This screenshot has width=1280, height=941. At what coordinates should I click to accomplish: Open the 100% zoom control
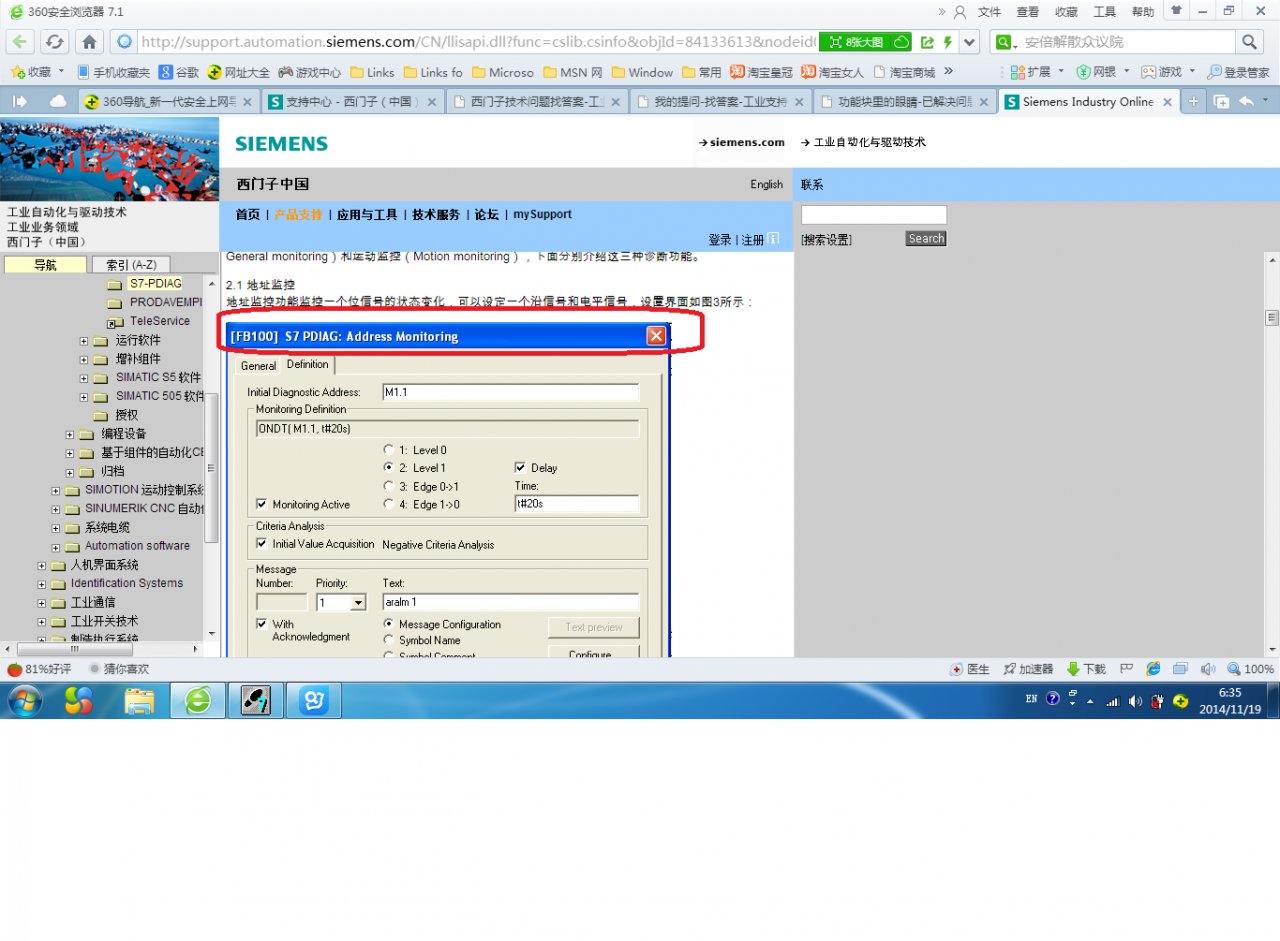1251,669
